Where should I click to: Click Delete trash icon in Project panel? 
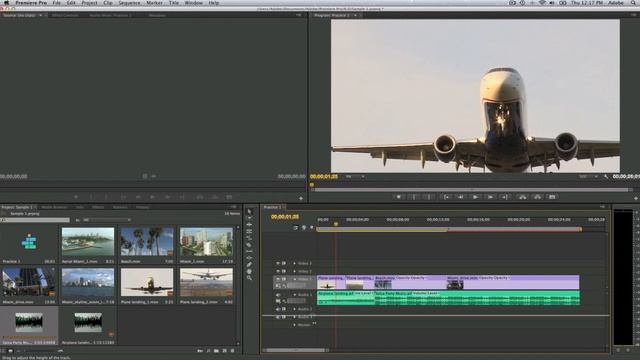[233, 351]
